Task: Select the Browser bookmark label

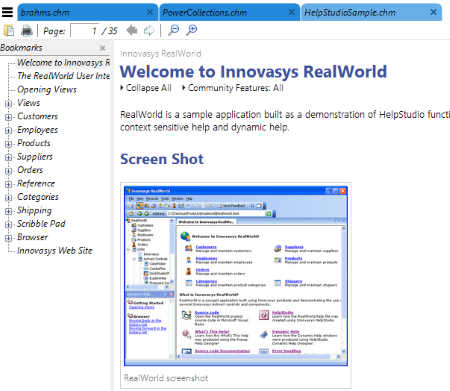Action: (32, 237)
